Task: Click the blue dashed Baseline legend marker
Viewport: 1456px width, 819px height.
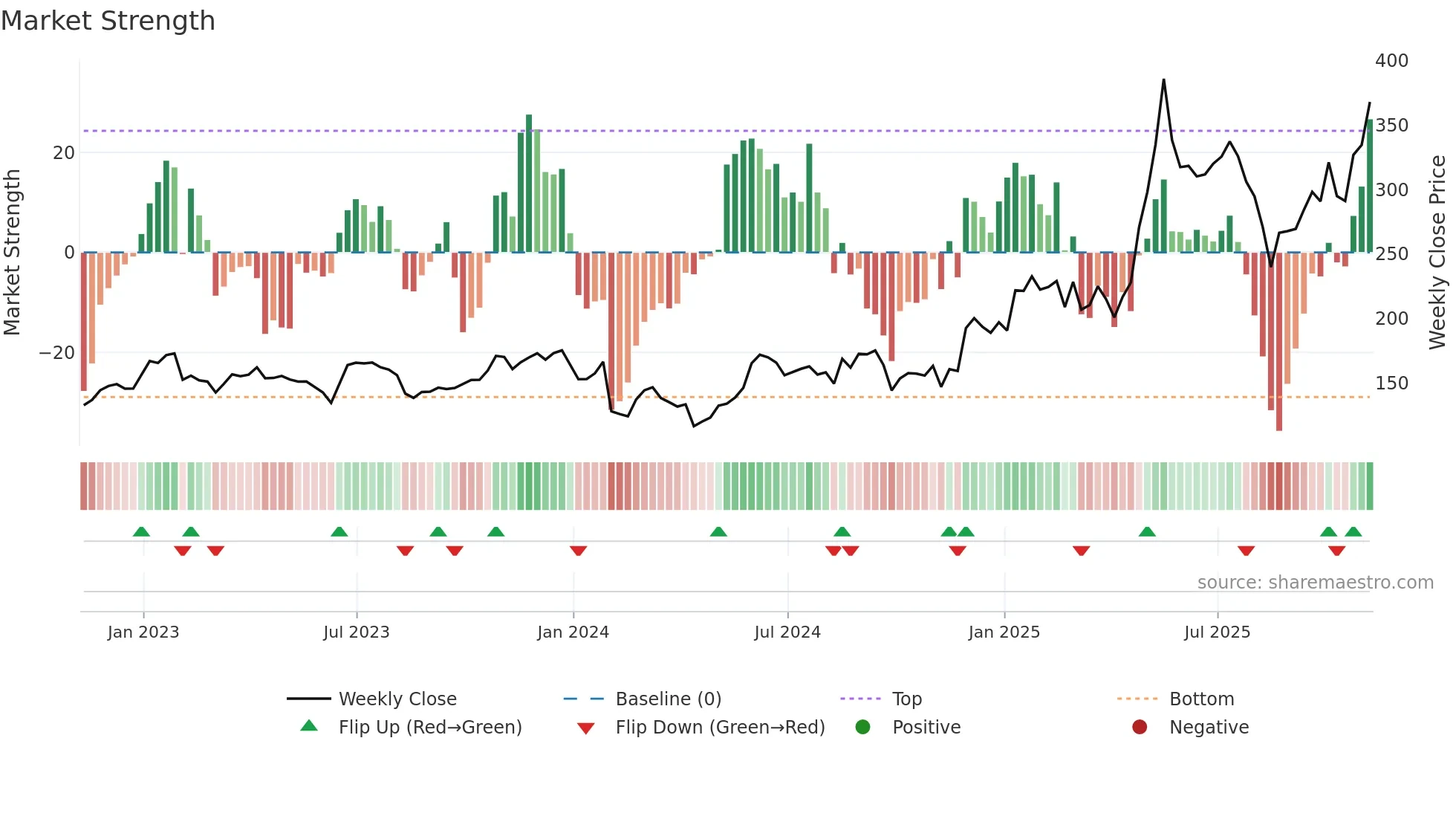Action: click(584, 699)
